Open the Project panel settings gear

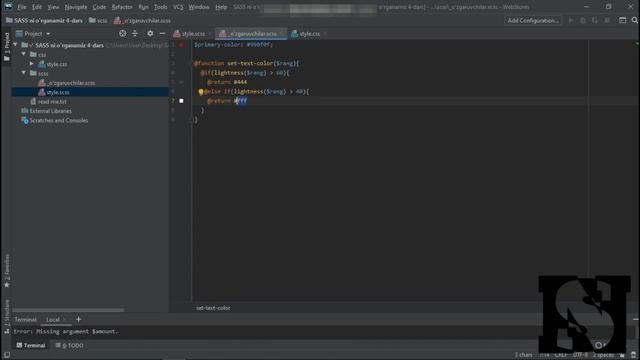click(150, 33)
